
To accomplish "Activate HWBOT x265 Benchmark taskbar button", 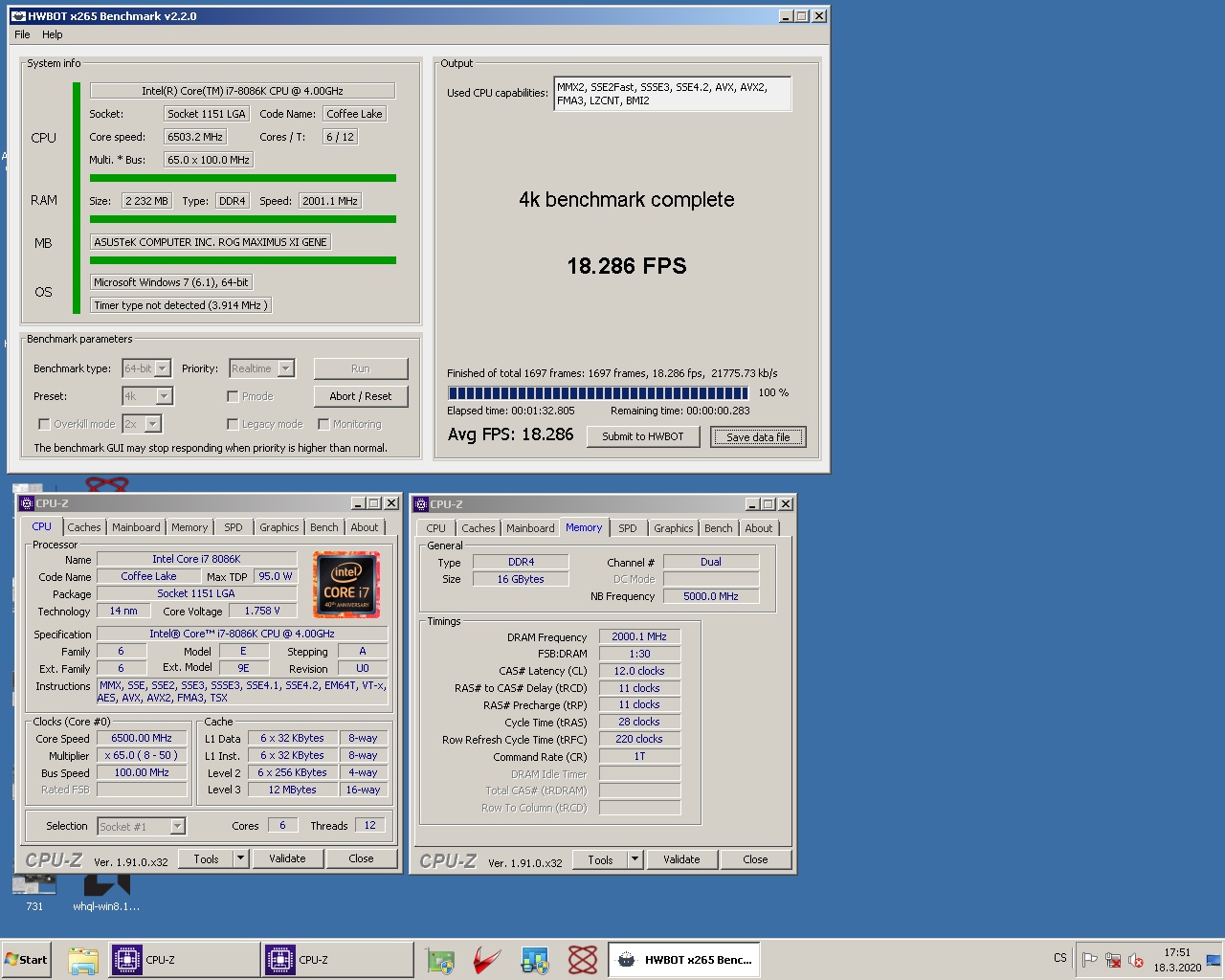I will pyautogui.click(x=684, y=960).
